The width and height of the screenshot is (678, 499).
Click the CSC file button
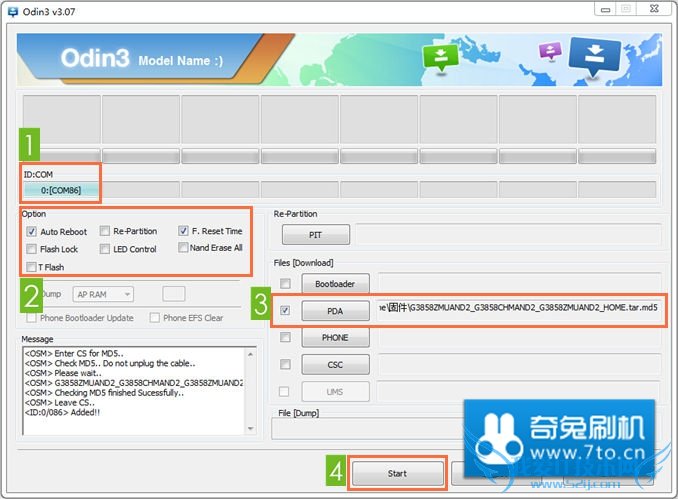335,365
